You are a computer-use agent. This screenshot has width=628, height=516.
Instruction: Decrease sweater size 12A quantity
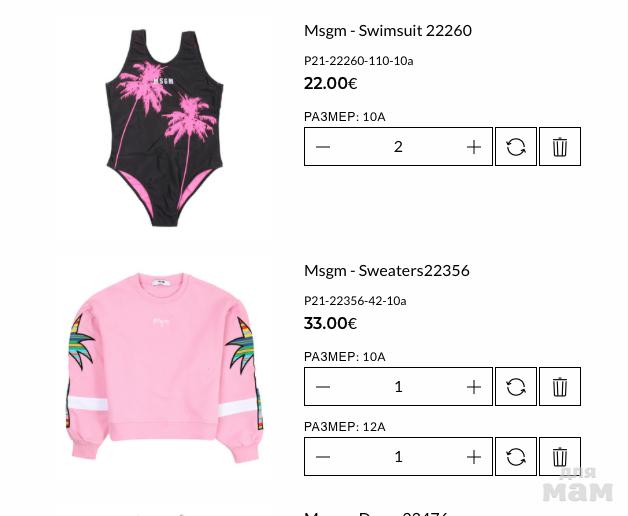(323, 457)
